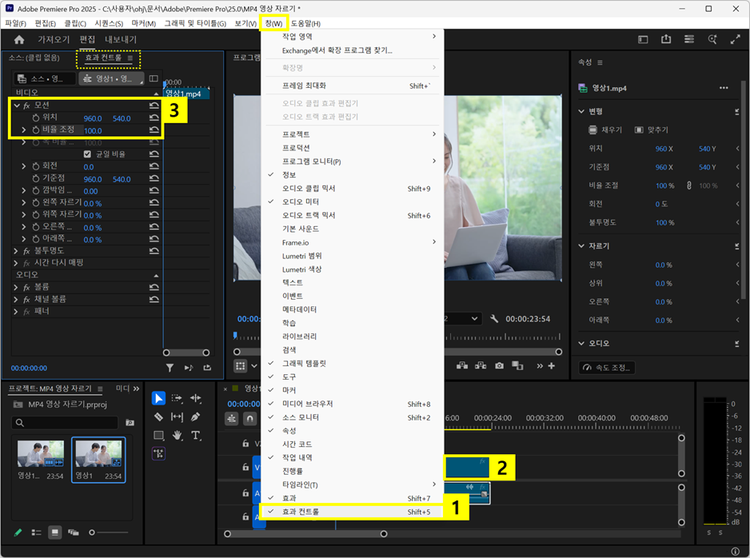Select the Type tool
Viewport: 750px width, 558px height.
[196, 436]
